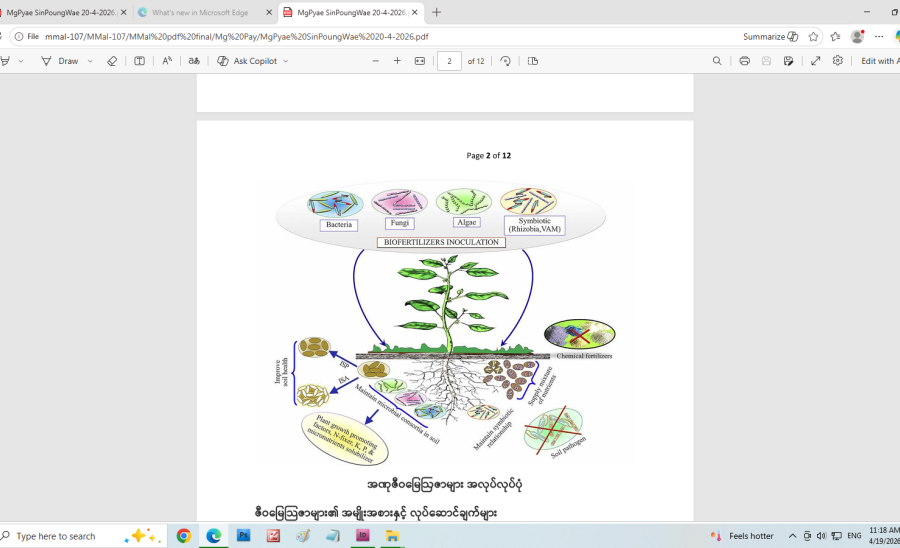Open the Save as icon with pencil

coord(789,61)
